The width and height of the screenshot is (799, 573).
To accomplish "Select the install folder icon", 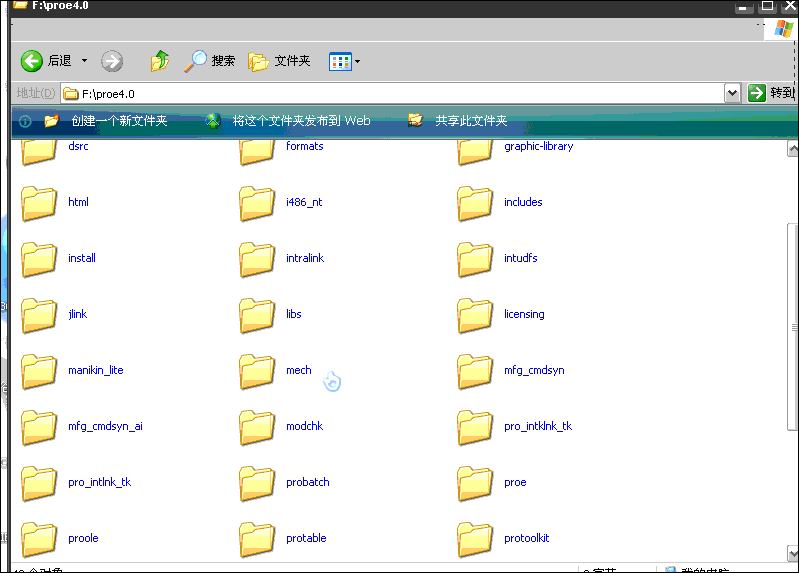I will coord(39,259).
